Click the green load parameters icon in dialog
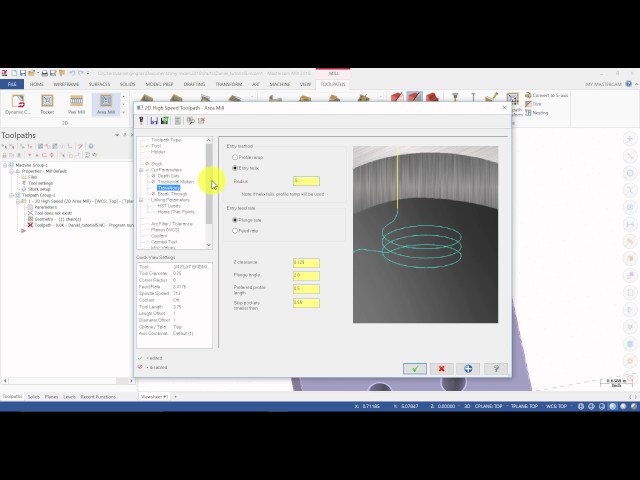The width and height of the screenshot is (640, 480). pos(164,121)
